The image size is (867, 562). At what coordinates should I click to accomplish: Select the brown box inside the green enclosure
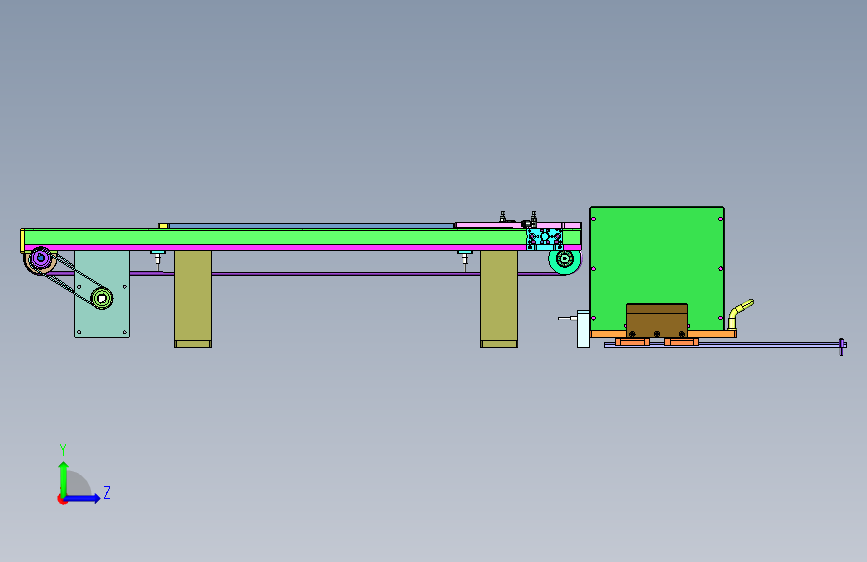coord(657,320)
